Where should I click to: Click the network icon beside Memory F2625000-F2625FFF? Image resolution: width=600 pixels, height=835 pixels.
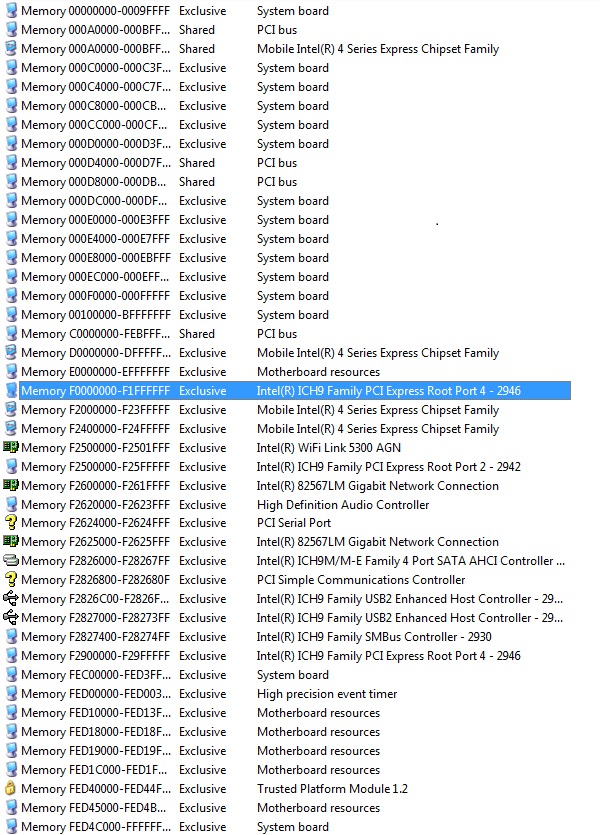click(11, 542)
